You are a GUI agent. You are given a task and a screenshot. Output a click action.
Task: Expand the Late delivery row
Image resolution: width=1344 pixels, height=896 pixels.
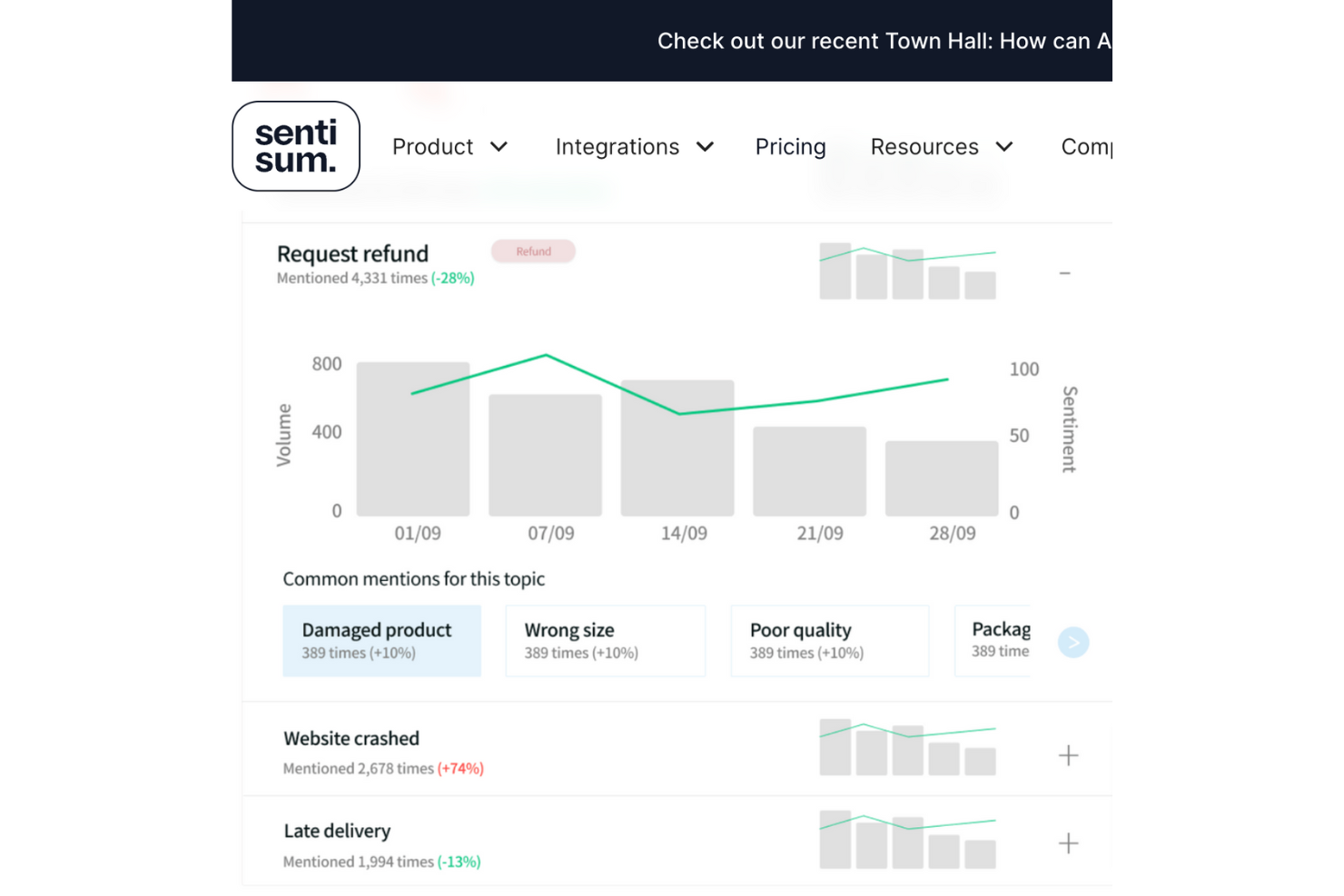pyautogui.click(x=1068, y=843)
